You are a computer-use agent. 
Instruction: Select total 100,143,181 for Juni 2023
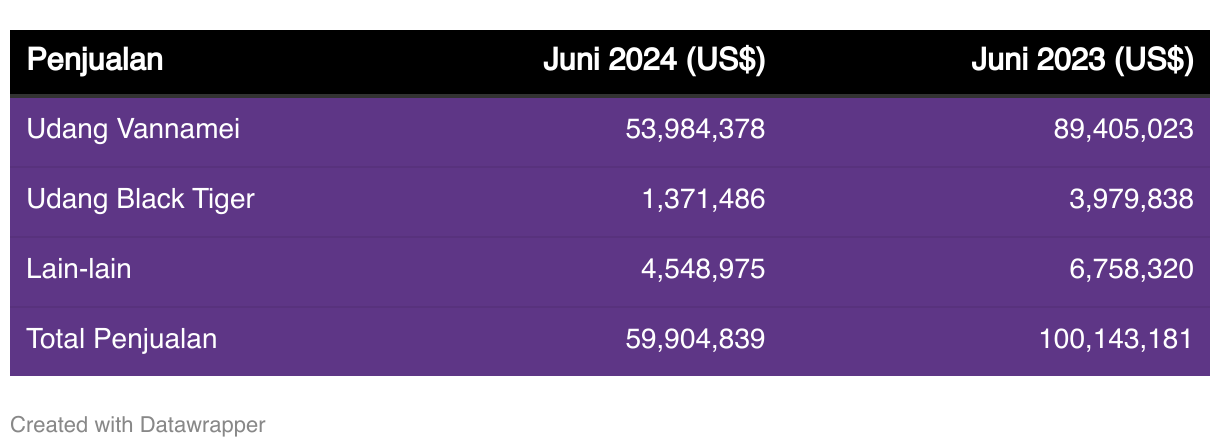[1116, 339]
